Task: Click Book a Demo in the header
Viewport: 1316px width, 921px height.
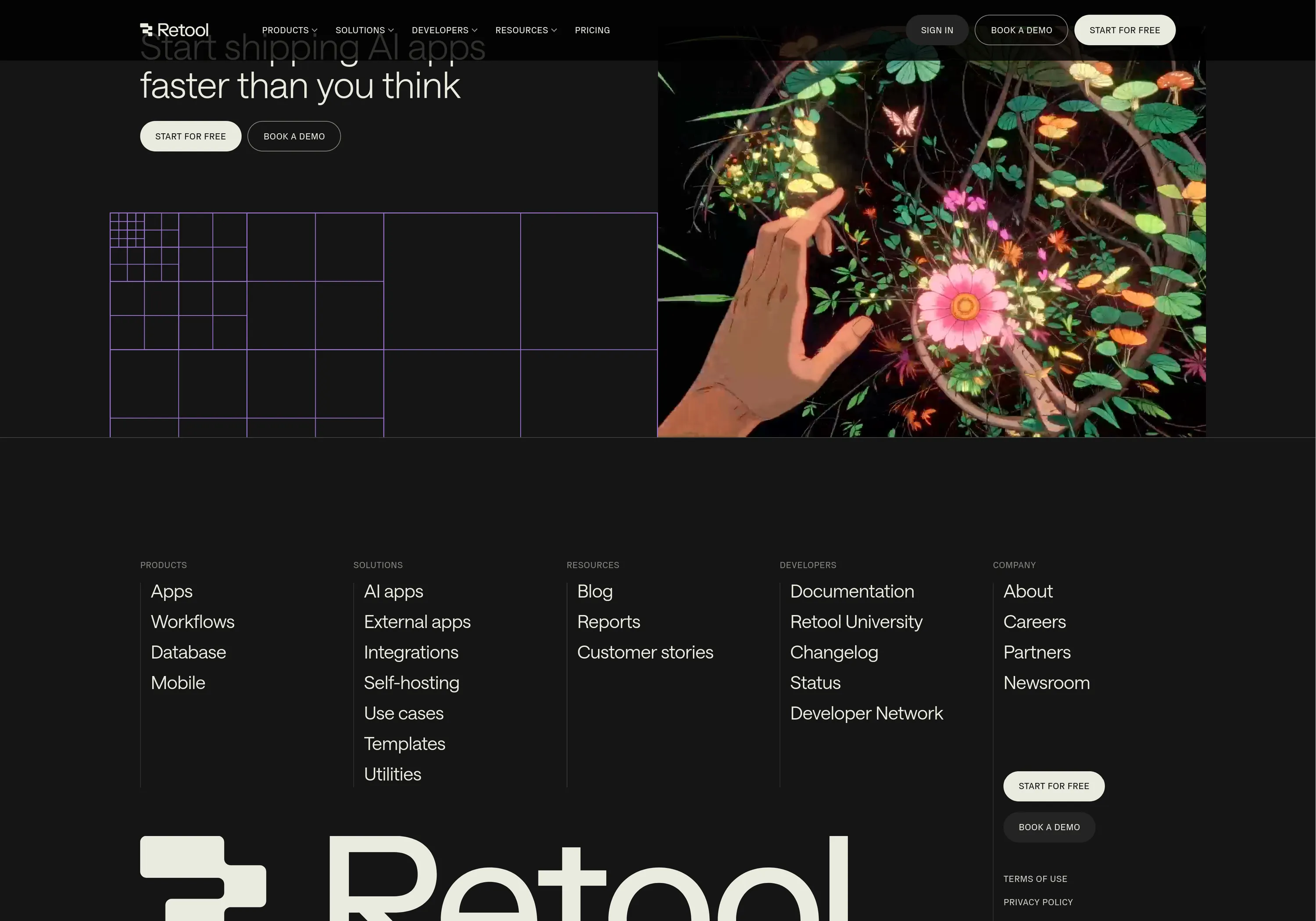Action: 1021,30
